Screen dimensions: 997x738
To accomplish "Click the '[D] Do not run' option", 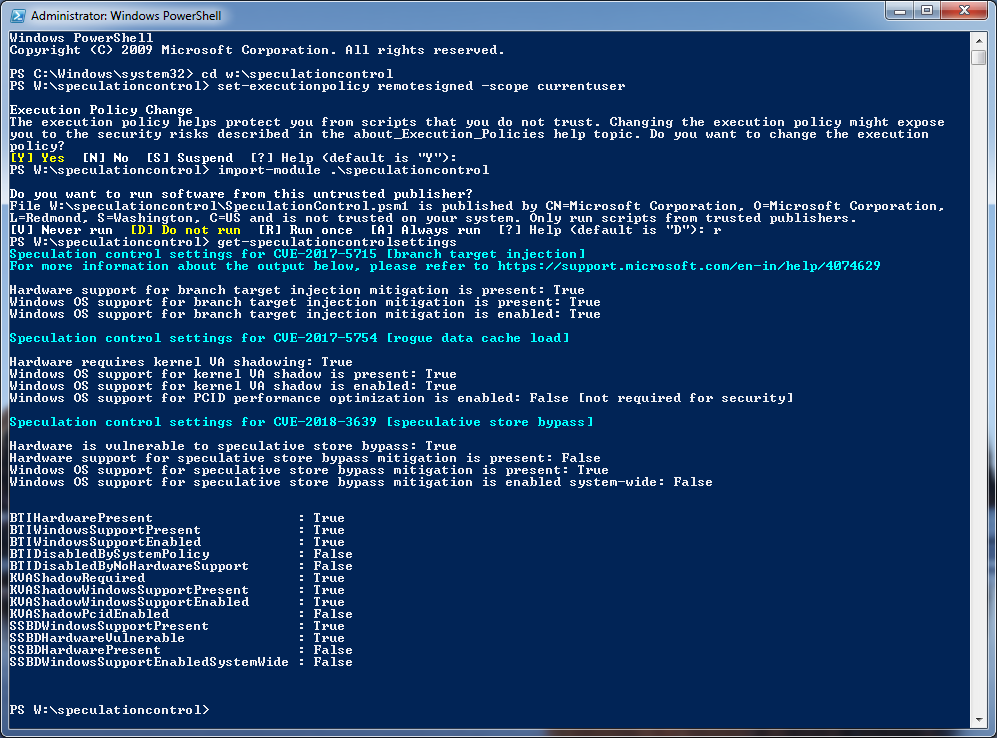I will tap(185, 229).
